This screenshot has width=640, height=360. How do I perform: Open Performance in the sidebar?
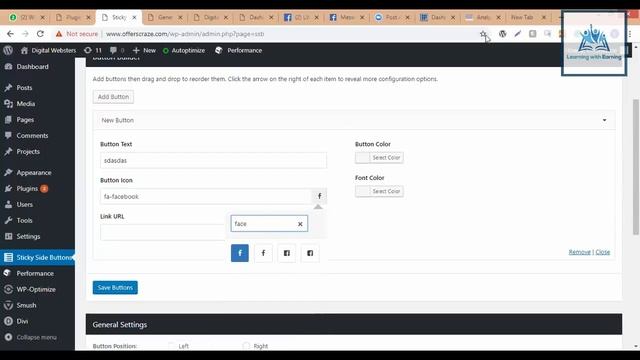(35, 273)
